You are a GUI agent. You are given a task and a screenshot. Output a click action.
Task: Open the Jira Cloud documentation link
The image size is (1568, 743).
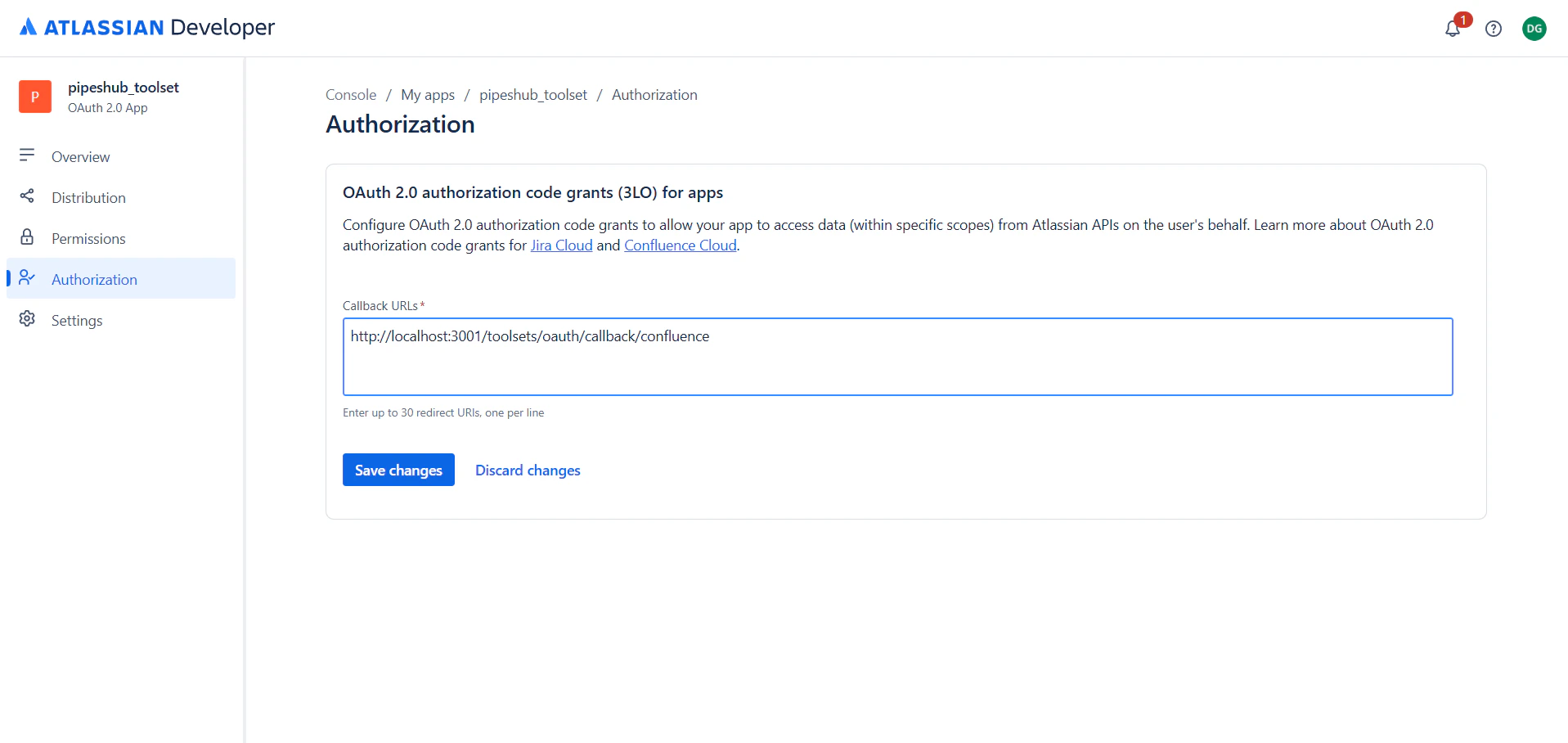pos(561,245)
